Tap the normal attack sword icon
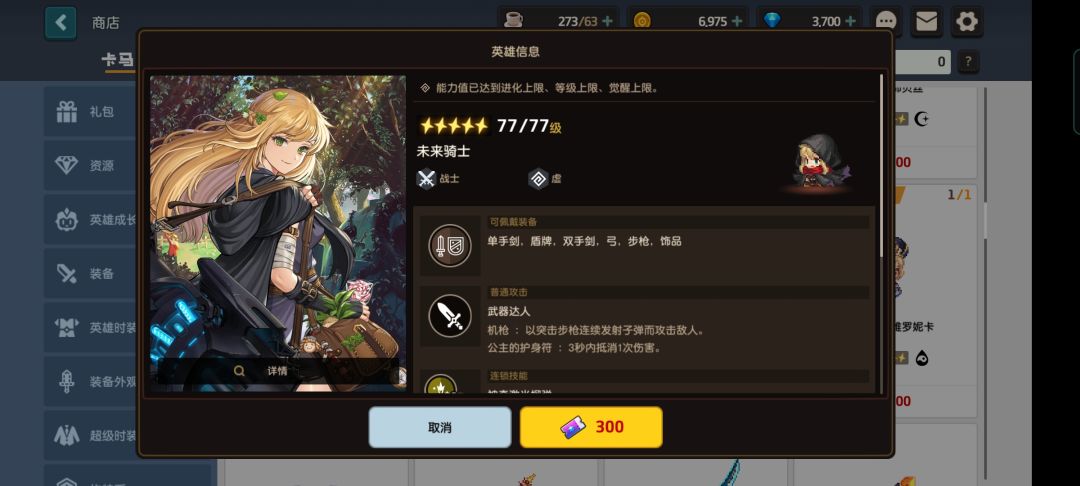This screenshot has width=1080, height=486. click(x=450, y=316)
